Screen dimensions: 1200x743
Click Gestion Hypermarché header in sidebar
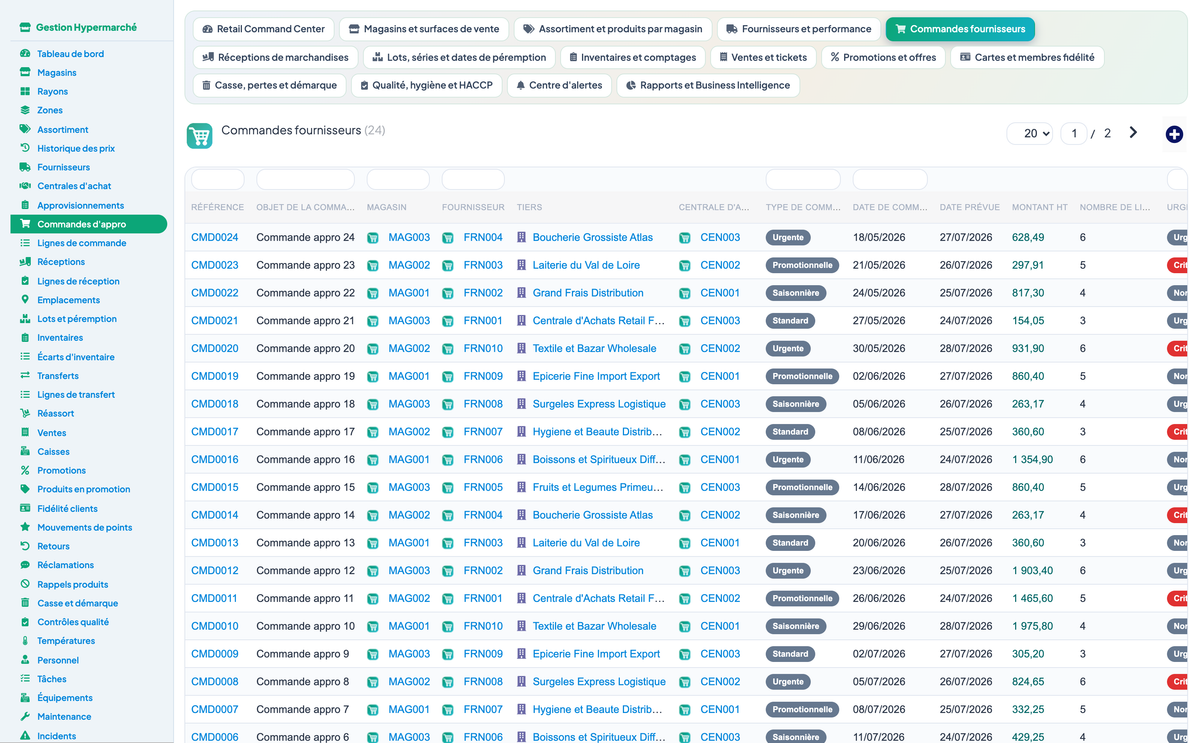(x=79, y=28)
